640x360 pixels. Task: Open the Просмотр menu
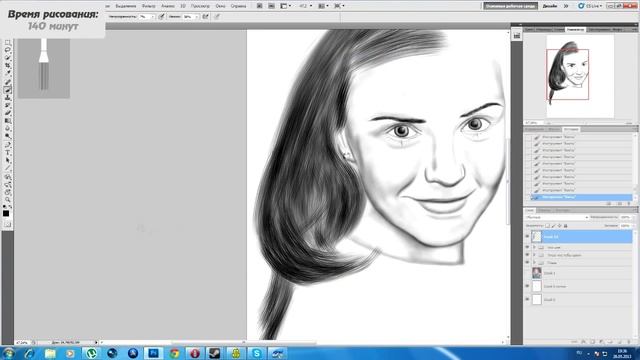tap(200, 6)
